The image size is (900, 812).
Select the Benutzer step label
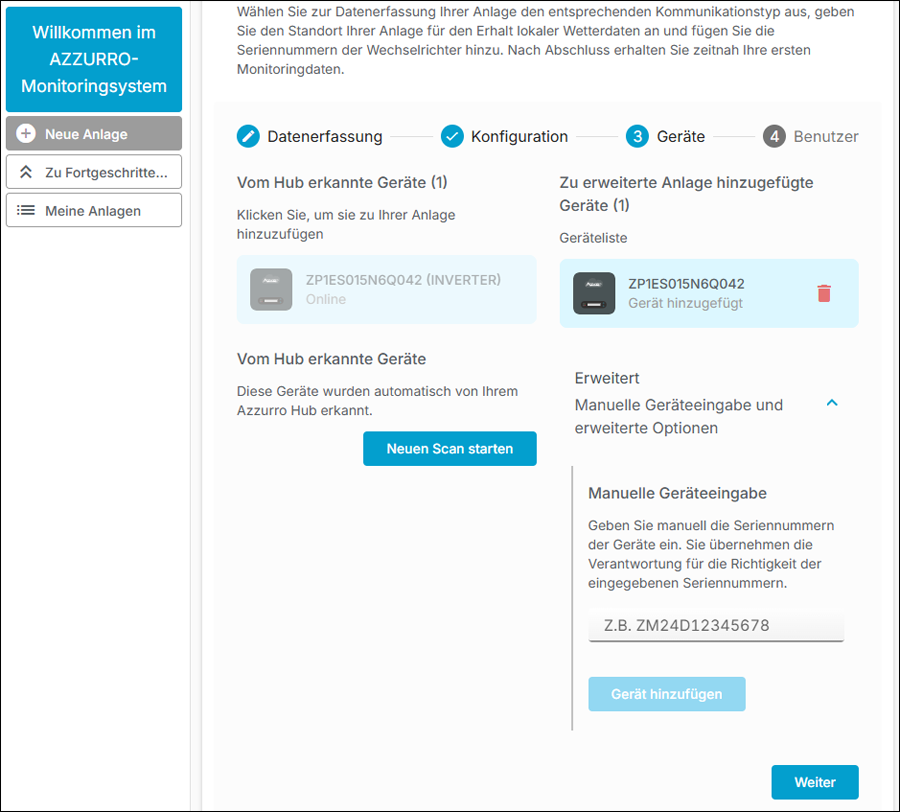826,137
